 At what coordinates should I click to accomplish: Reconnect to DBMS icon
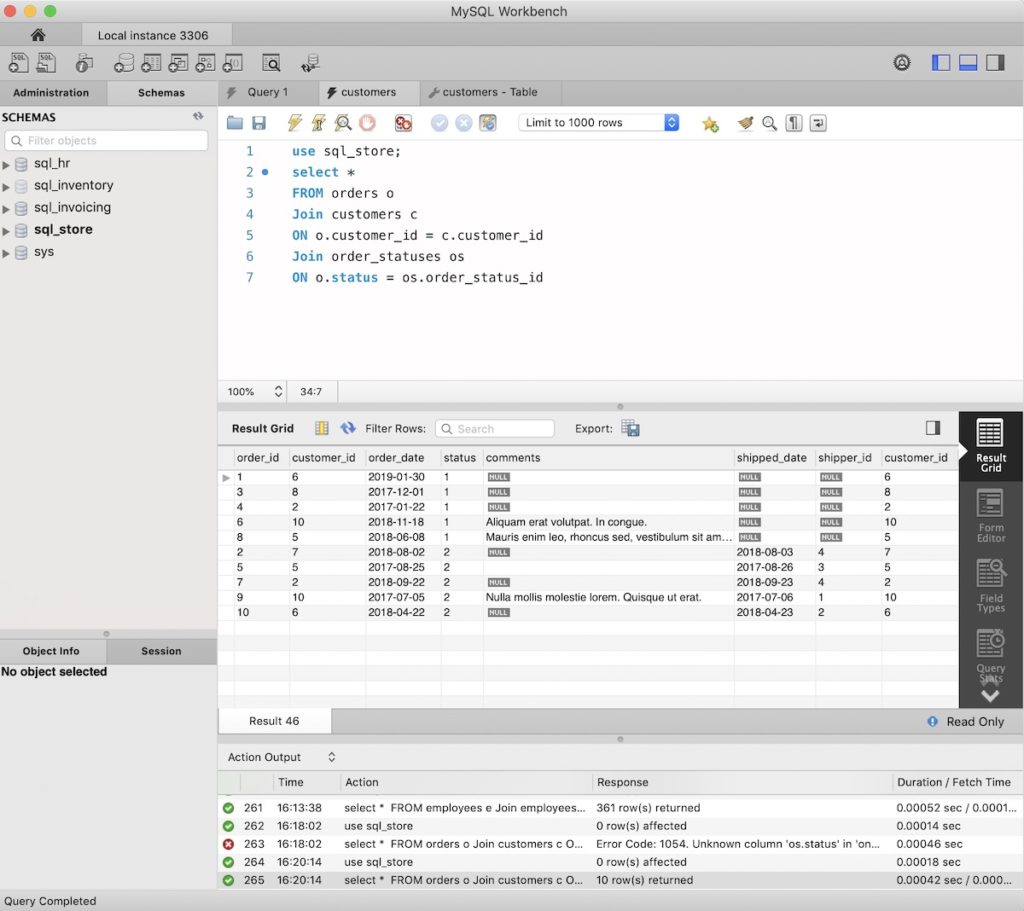(310, 63)
